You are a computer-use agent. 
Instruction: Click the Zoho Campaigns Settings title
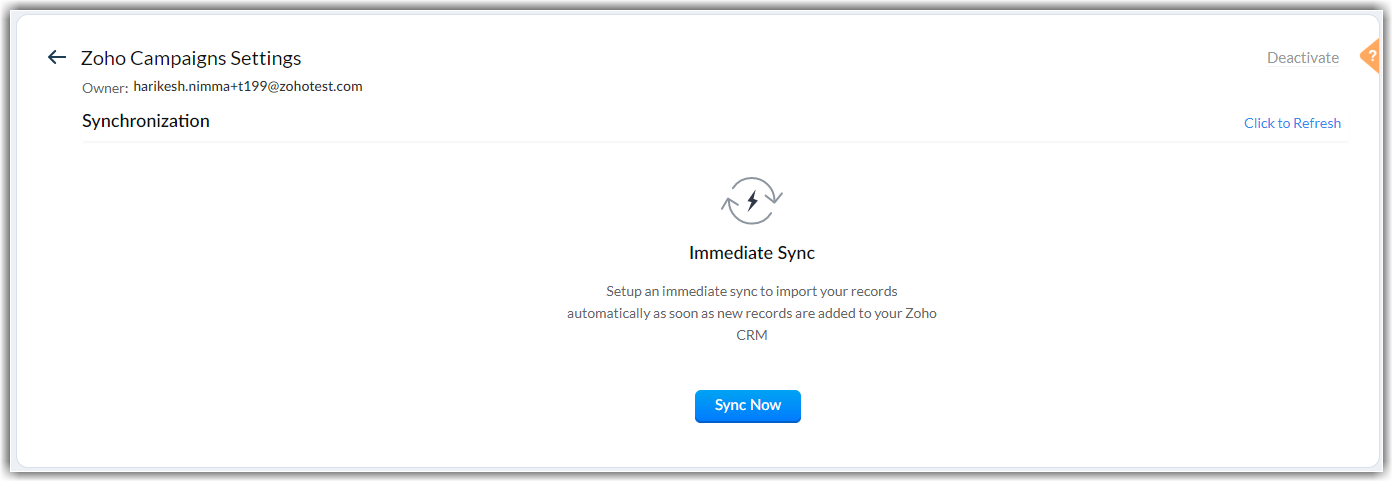(x=191, y=58)
